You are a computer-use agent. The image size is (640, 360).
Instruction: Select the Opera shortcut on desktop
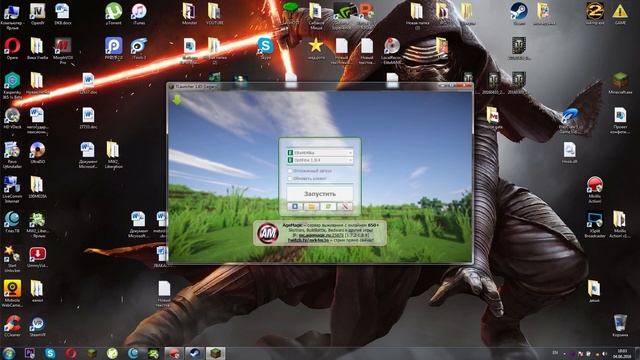(x=12, y=49)
